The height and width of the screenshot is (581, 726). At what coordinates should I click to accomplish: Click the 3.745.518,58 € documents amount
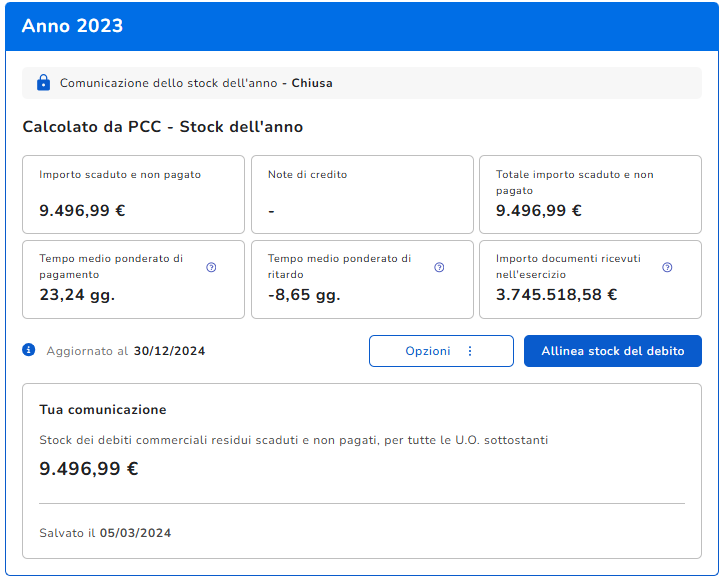(x=556, y=295)
